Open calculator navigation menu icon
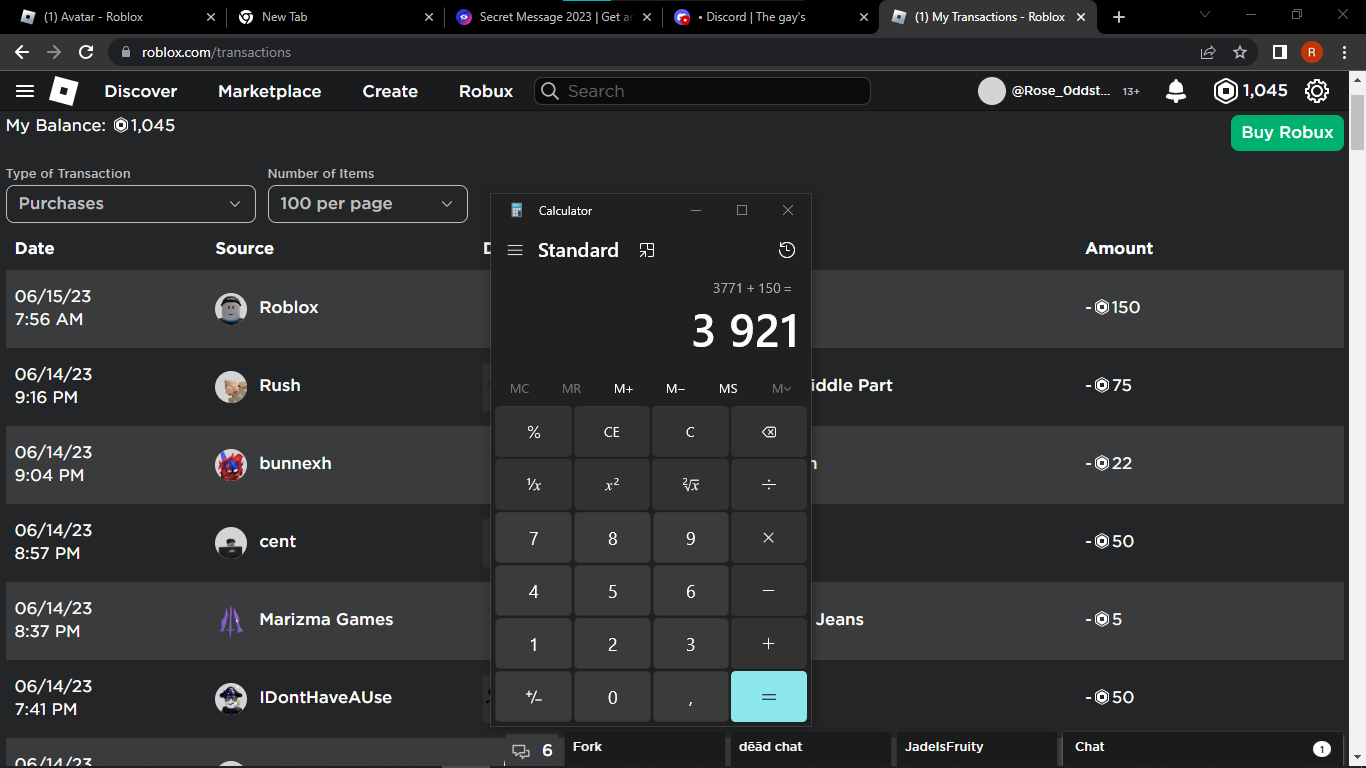Screen dimensions: 1366x768 (515, 250)
